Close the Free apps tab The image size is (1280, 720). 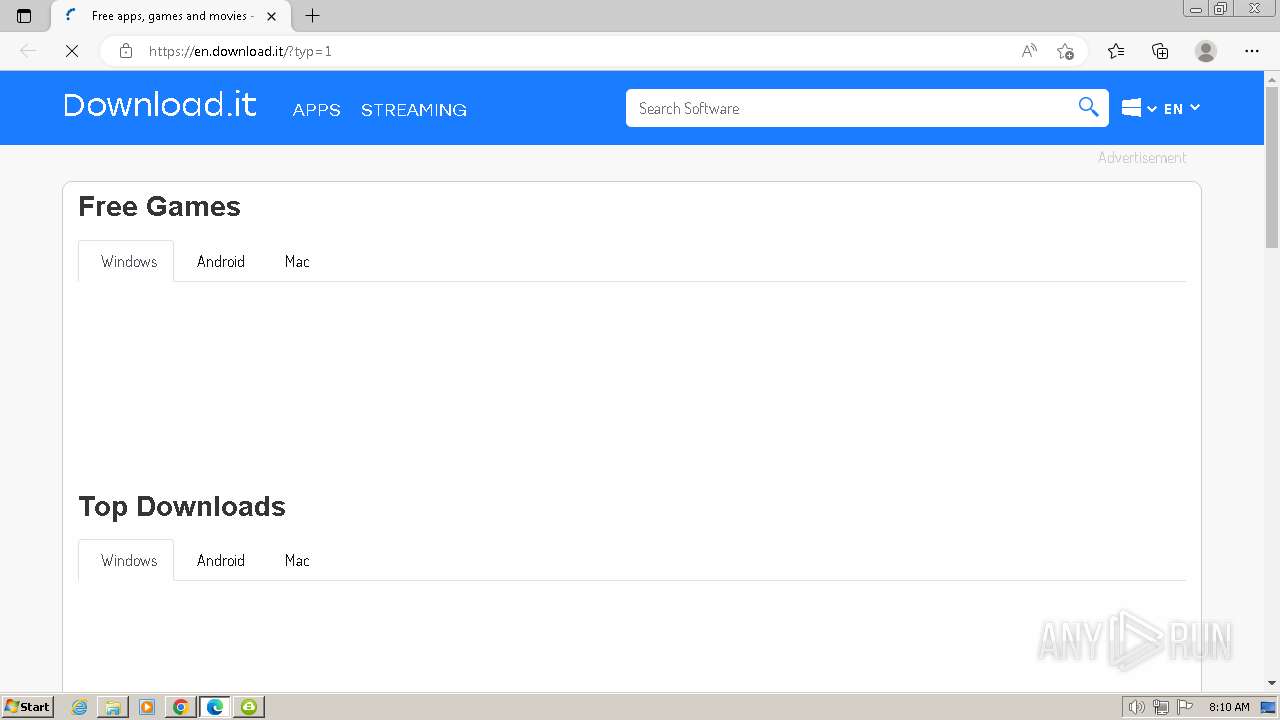click(271, 16)
